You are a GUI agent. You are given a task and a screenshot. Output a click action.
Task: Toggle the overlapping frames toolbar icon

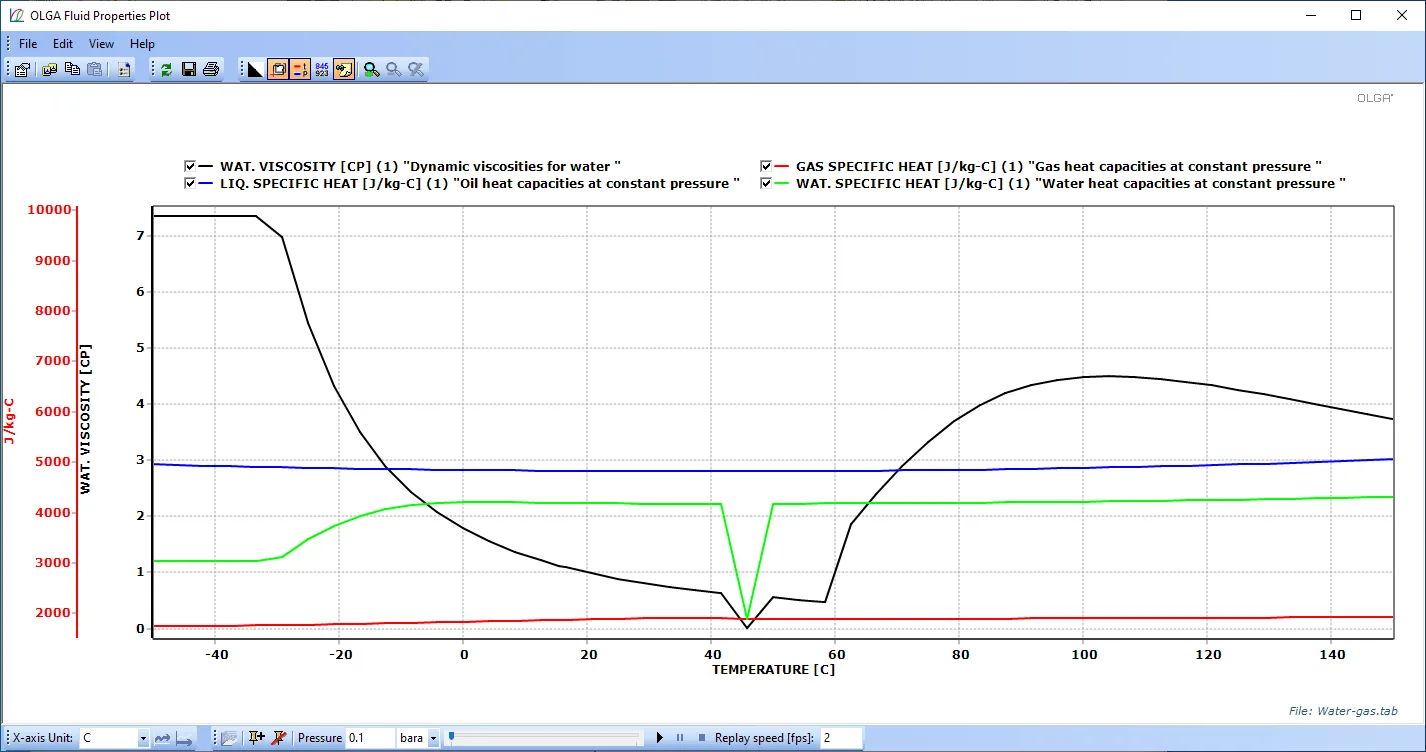tap(278, 69)
